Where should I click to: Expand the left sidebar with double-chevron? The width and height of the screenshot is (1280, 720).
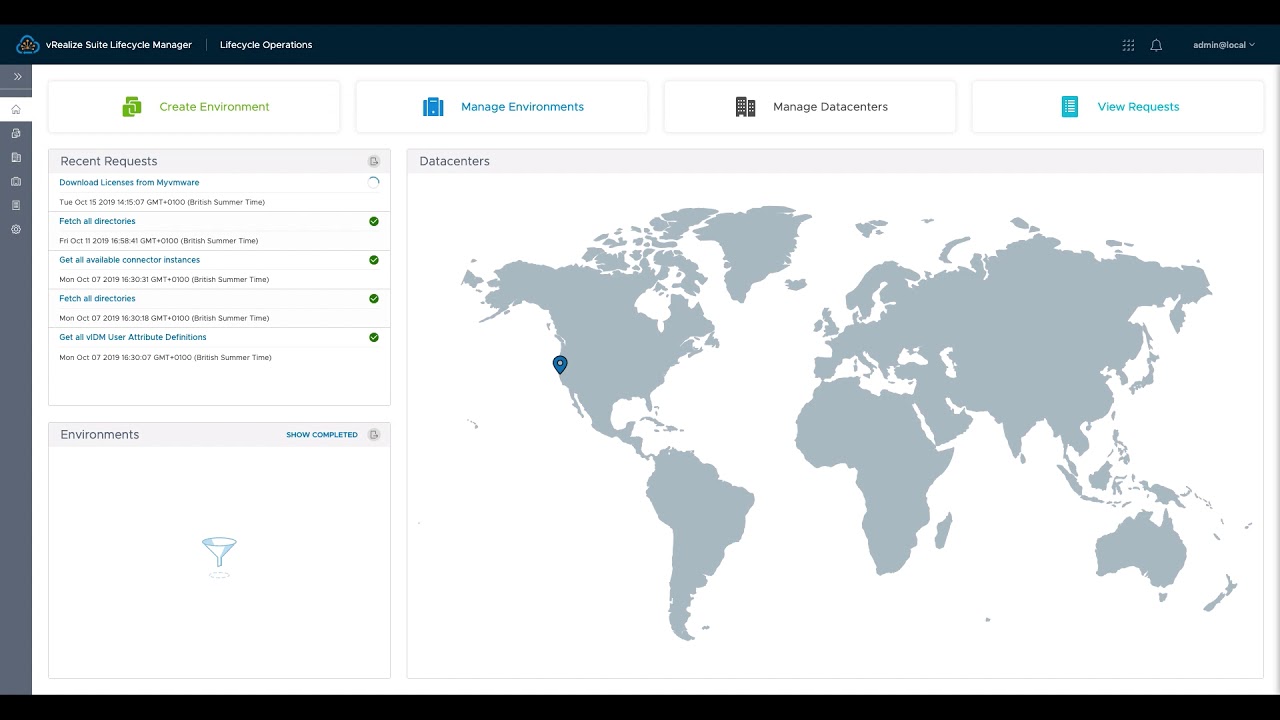pyautogui.click(x=17, y=77)
